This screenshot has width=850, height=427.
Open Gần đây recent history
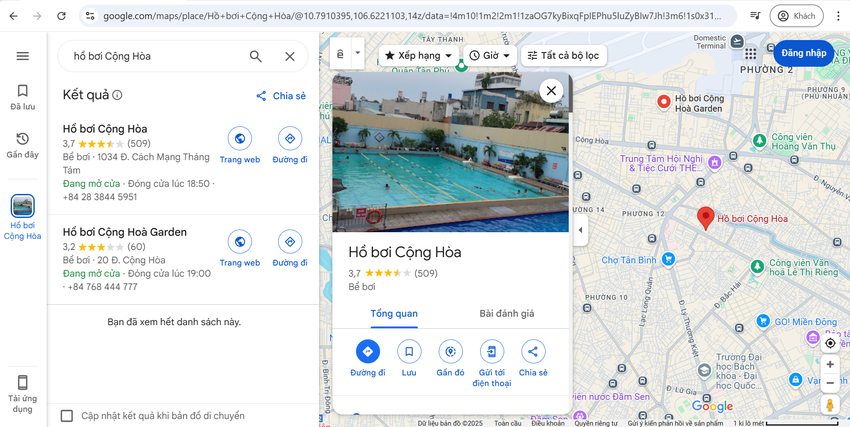coord(23,145)
